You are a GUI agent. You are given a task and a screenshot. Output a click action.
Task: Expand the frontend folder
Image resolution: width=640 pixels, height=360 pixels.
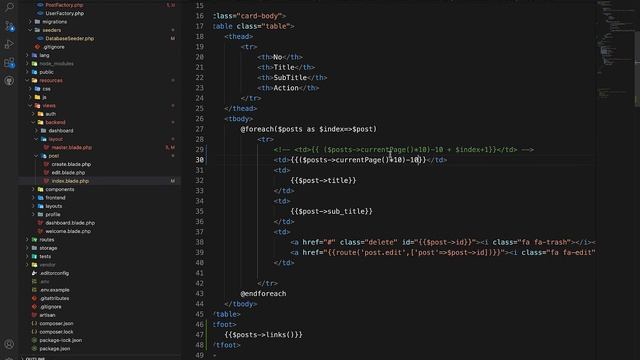coord(33,198)
